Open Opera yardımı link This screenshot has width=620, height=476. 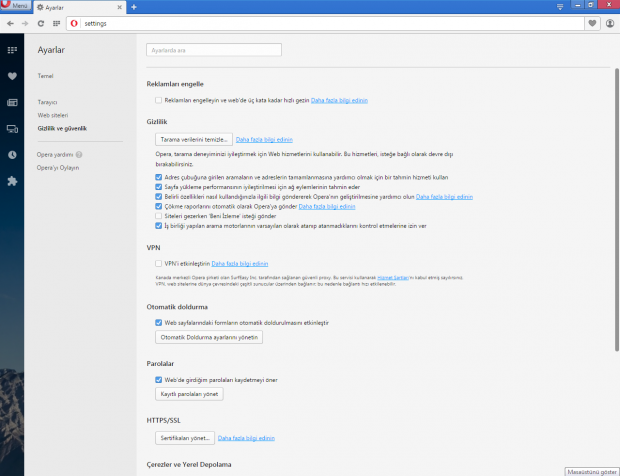click(55, 155)
